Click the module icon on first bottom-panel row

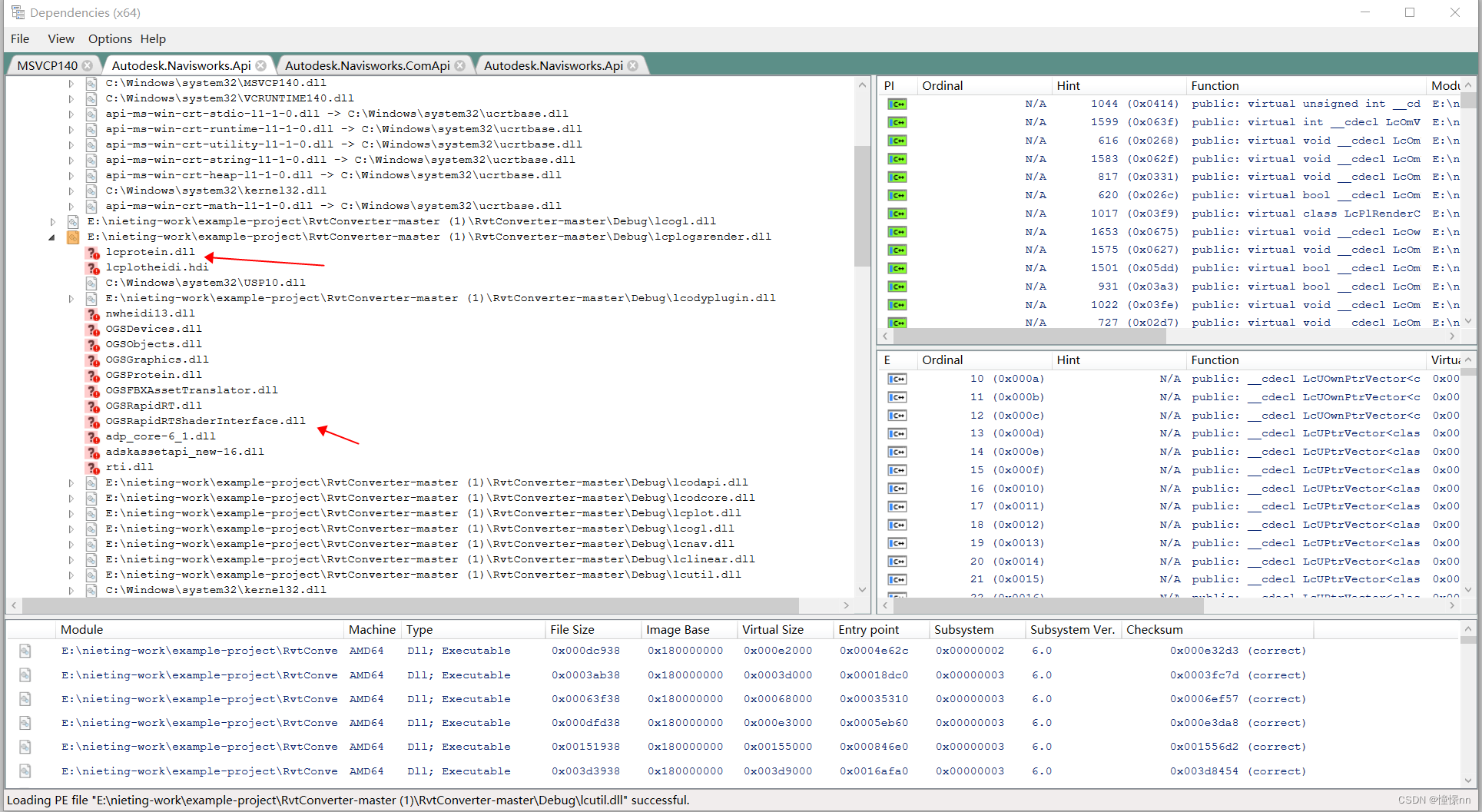(25, 650)
